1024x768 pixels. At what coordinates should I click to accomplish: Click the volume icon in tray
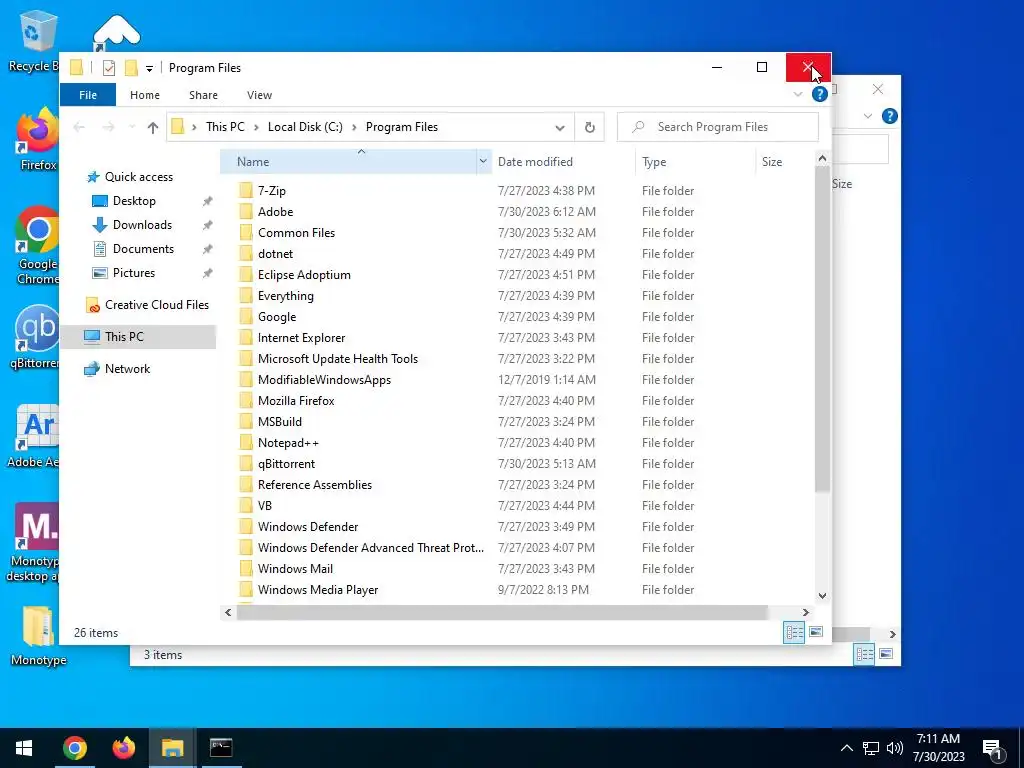pyautogui.click(x=895, y=748)
